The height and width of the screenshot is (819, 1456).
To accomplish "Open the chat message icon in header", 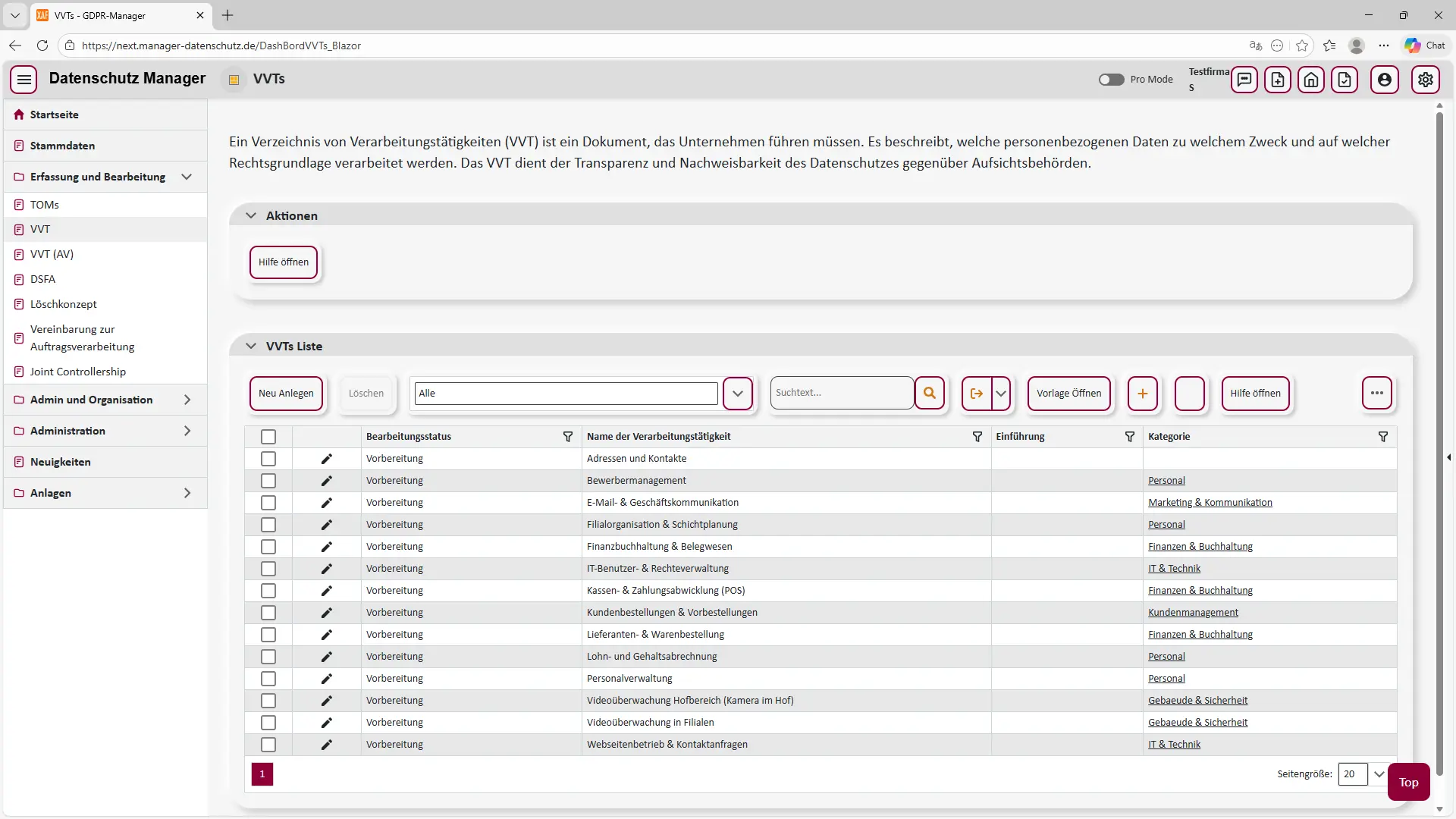I will pos(1244,80).
